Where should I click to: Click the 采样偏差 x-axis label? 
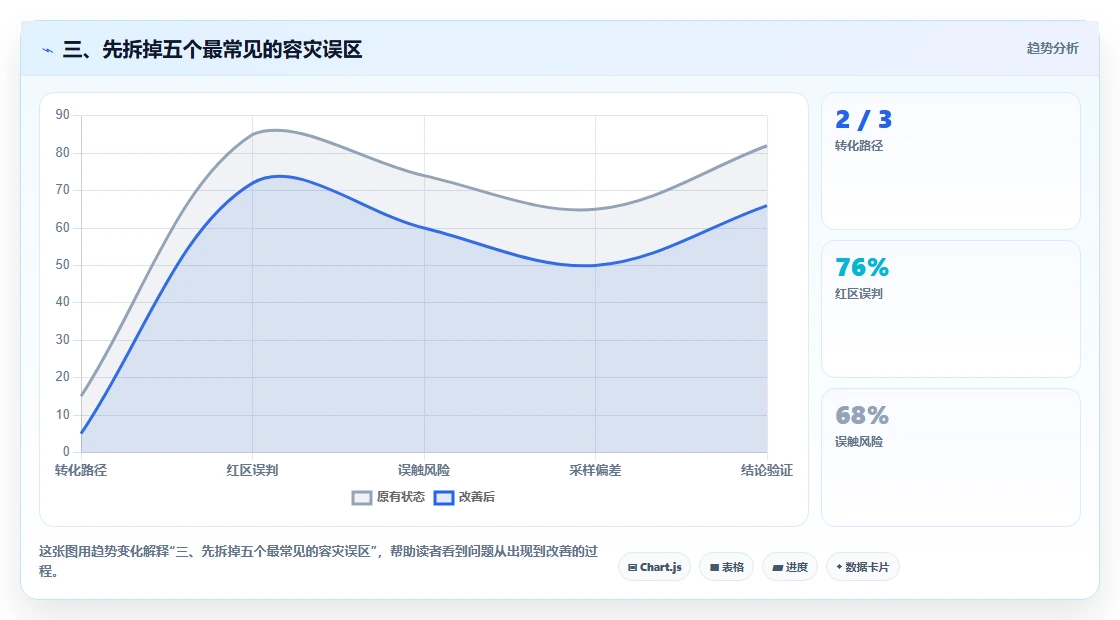(x=596, y=471)
